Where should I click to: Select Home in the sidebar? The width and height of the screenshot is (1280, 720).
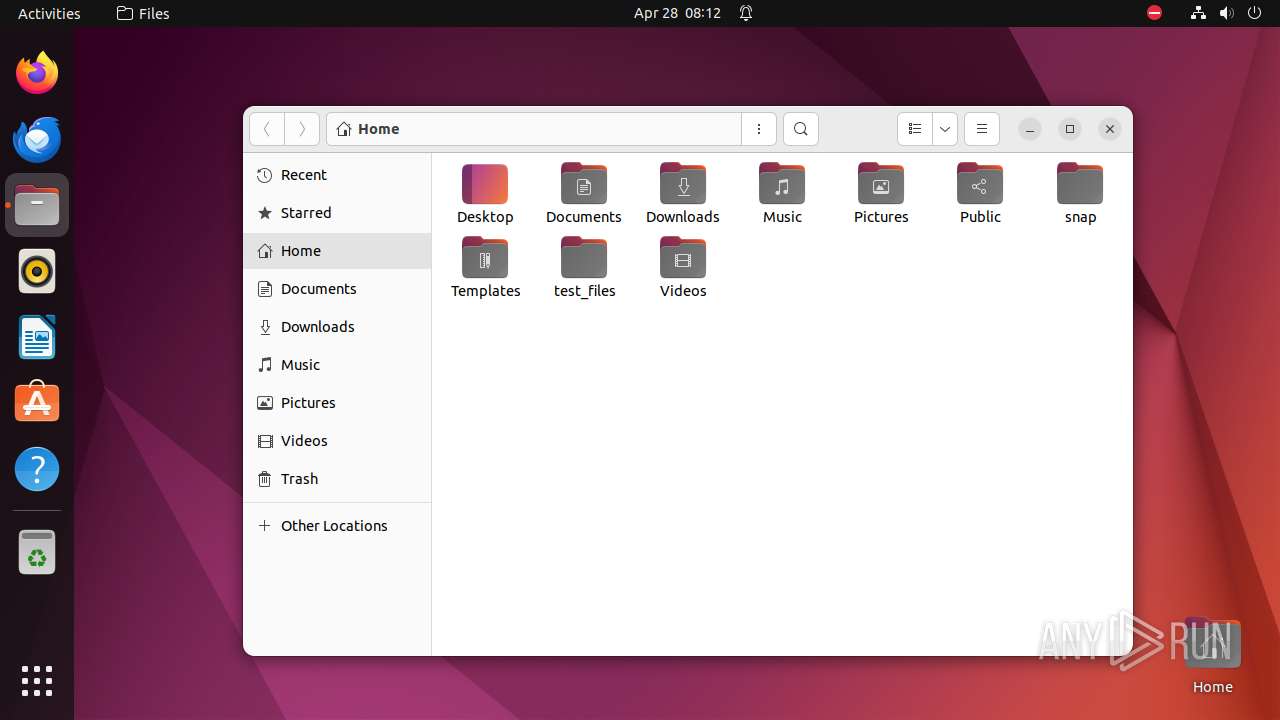click(x=337, y=251)
